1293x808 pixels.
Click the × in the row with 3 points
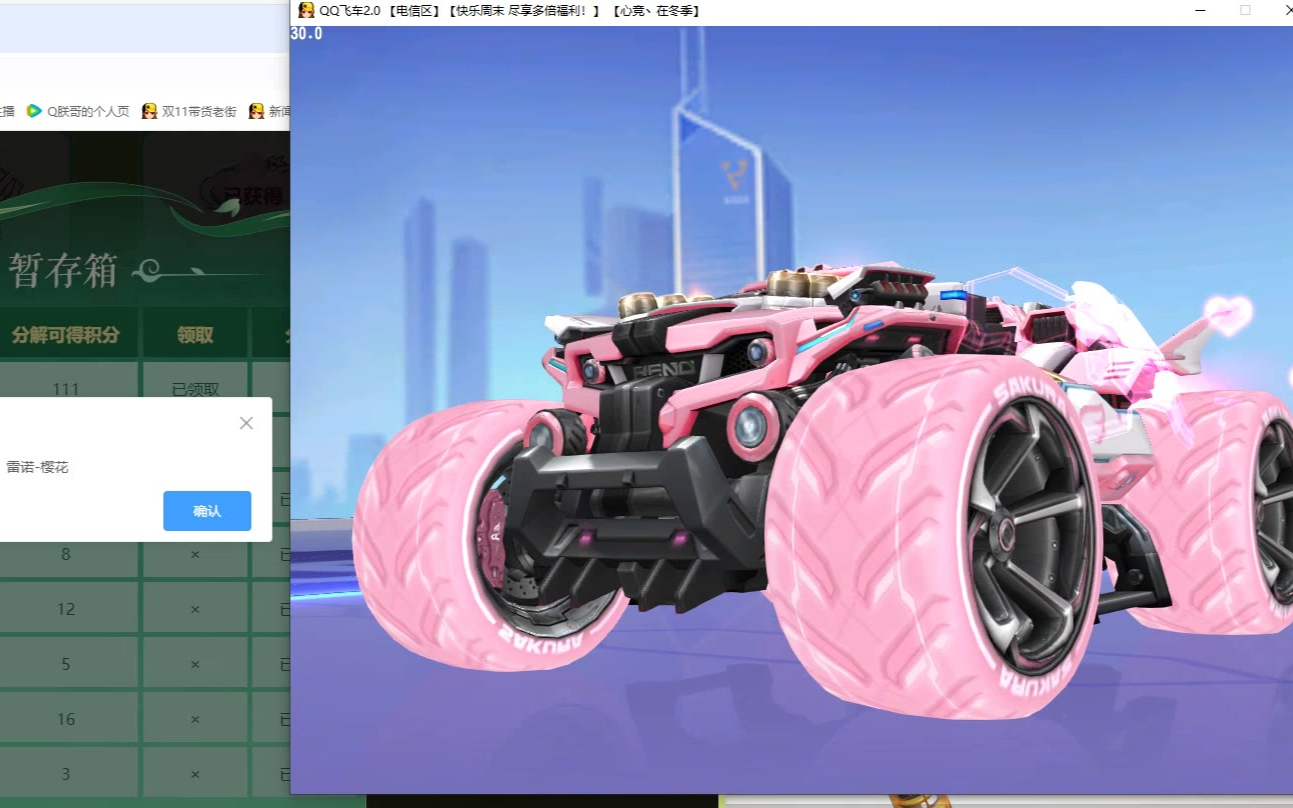[x=195, y=774]
